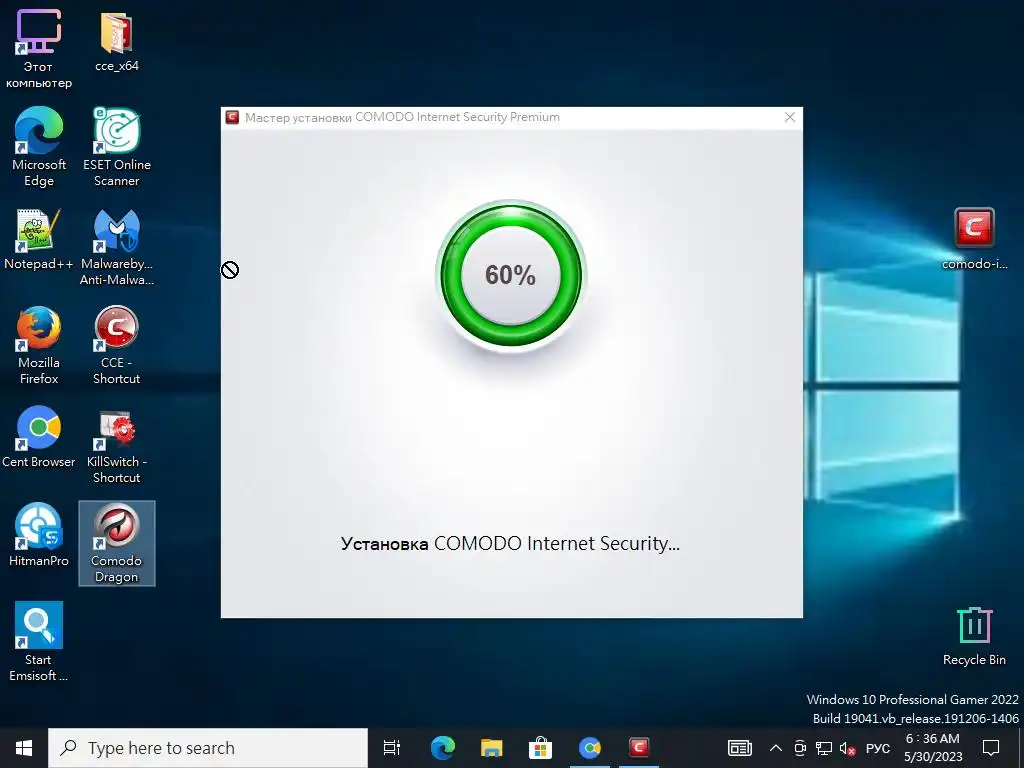Click the Comodo Dragon desktop icon
Viewport: 1024px width, 768px height.
coord(117,543)
